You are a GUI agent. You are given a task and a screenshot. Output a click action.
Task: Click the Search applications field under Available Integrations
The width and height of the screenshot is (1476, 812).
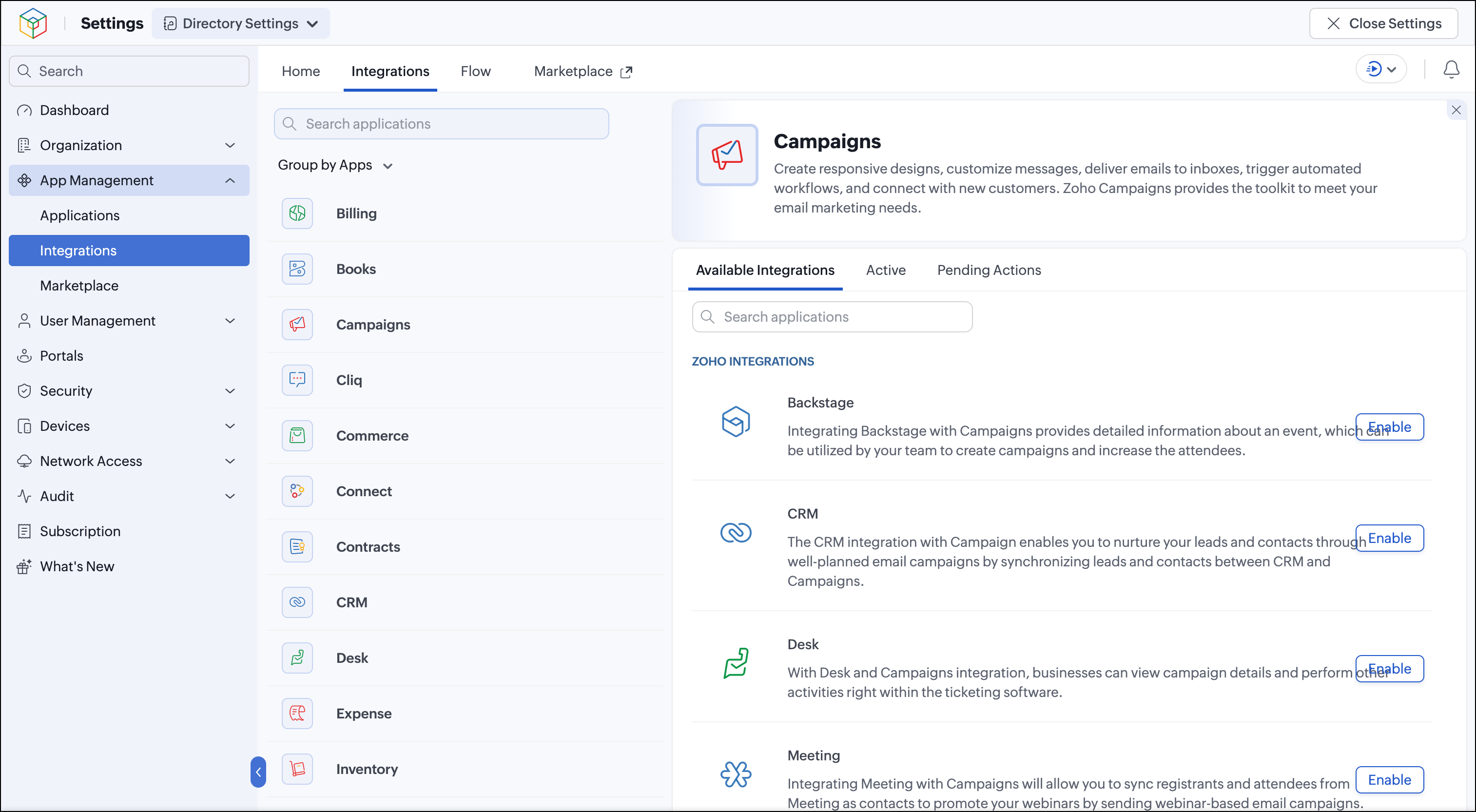coord(832,317)
